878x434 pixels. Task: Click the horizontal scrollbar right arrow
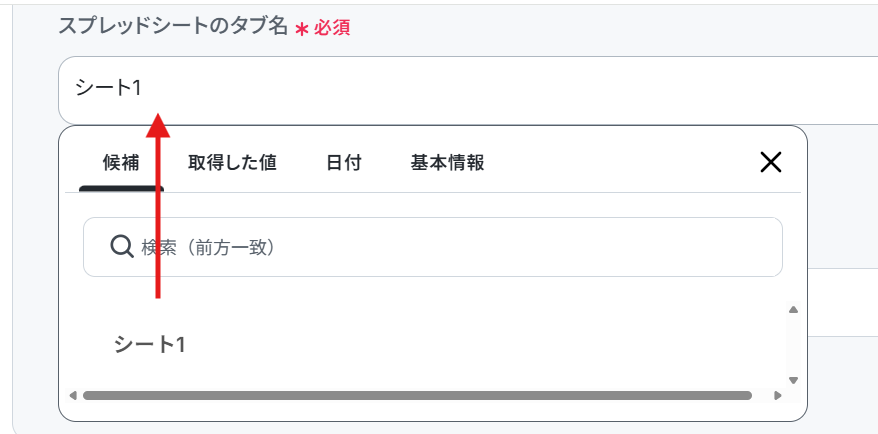click(x=779, y=396)
